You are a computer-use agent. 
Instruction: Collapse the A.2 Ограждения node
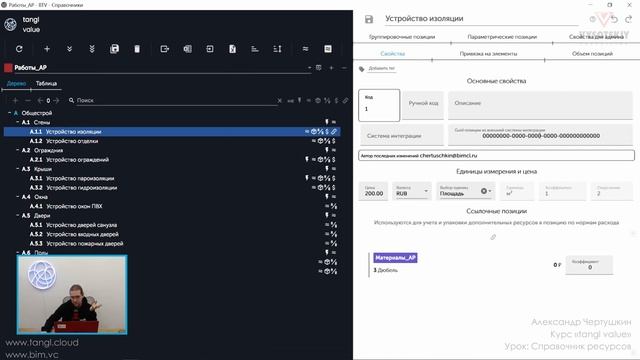[18, 150]
